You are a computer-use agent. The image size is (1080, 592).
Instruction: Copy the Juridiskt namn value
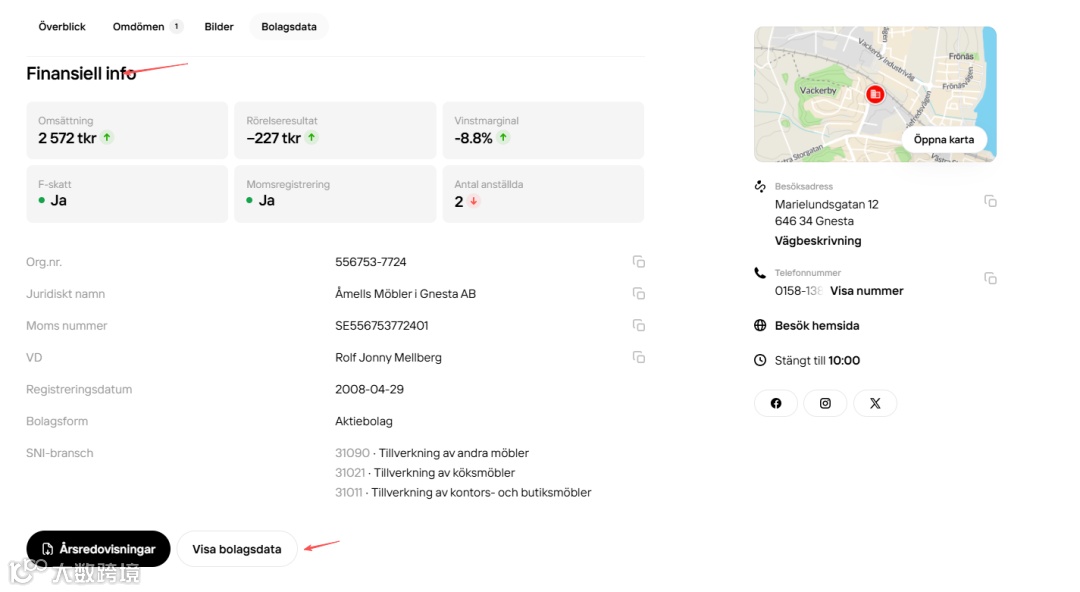coord(638,294)
